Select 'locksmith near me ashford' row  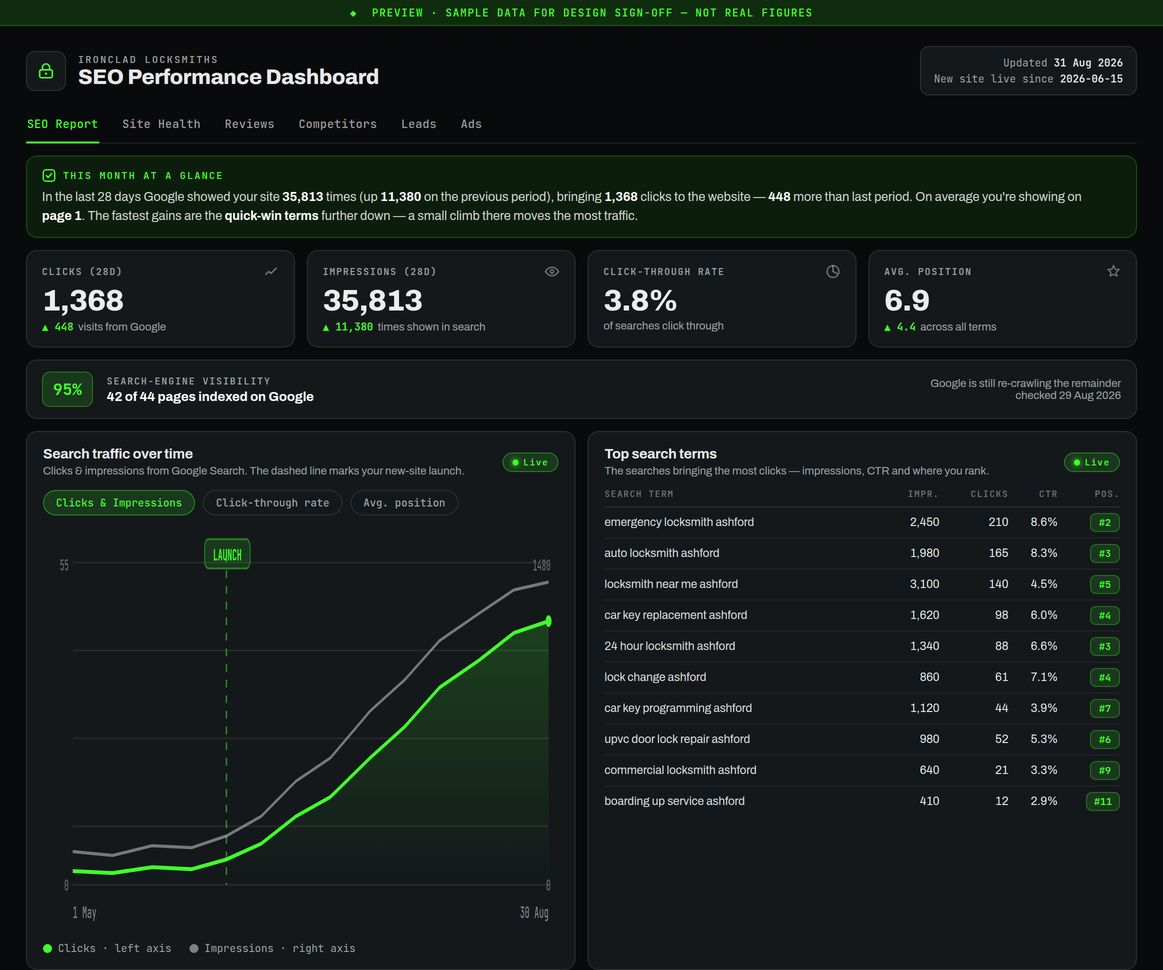click(861, 584)
